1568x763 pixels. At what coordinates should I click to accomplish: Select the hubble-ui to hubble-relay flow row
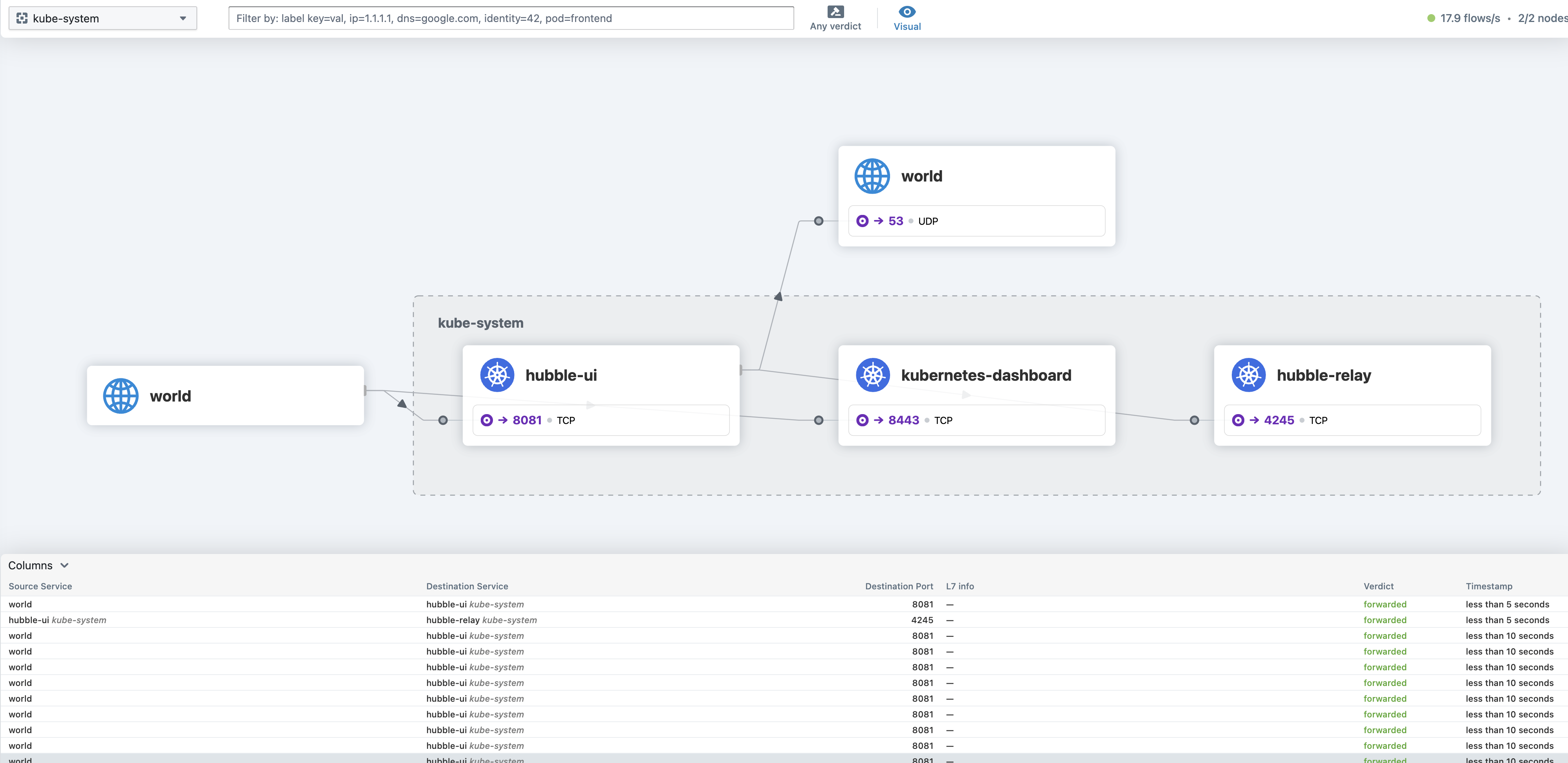click(x=784, y=620)
